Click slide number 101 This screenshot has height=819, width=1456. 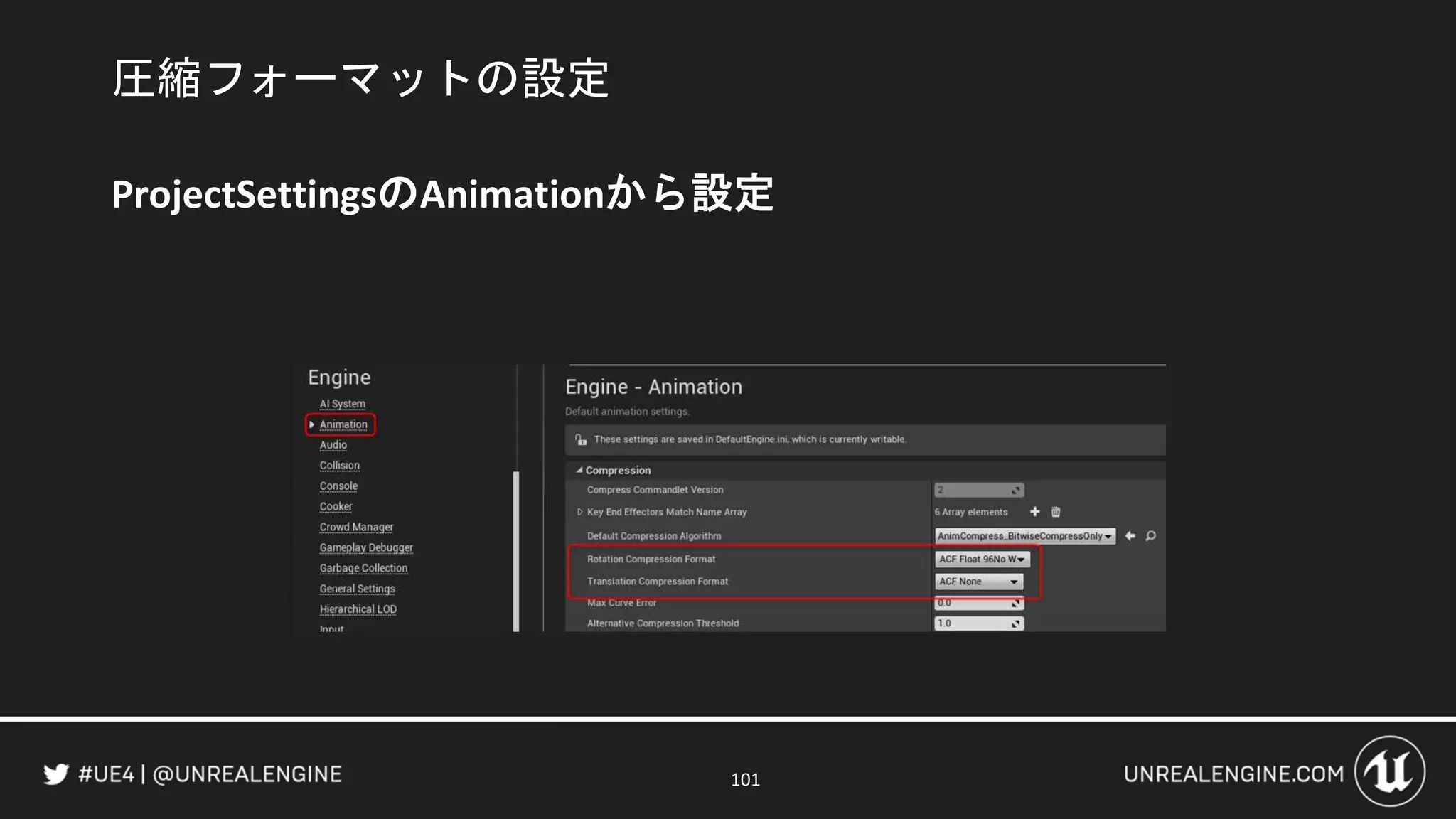[x=745, y=780]
